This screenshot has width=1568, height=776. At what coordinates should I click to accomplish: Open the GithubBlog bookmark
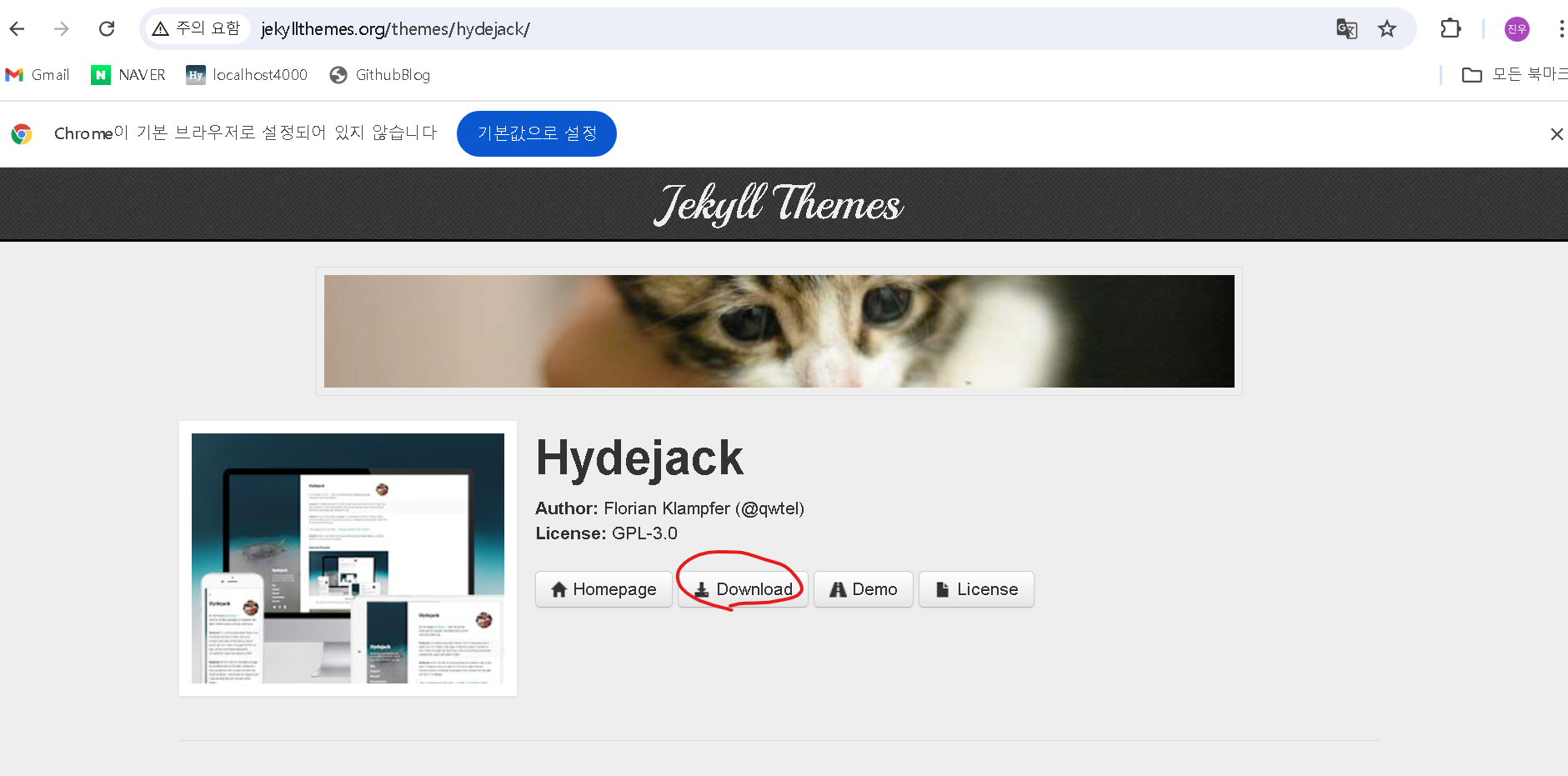click(x=380, y=75)
